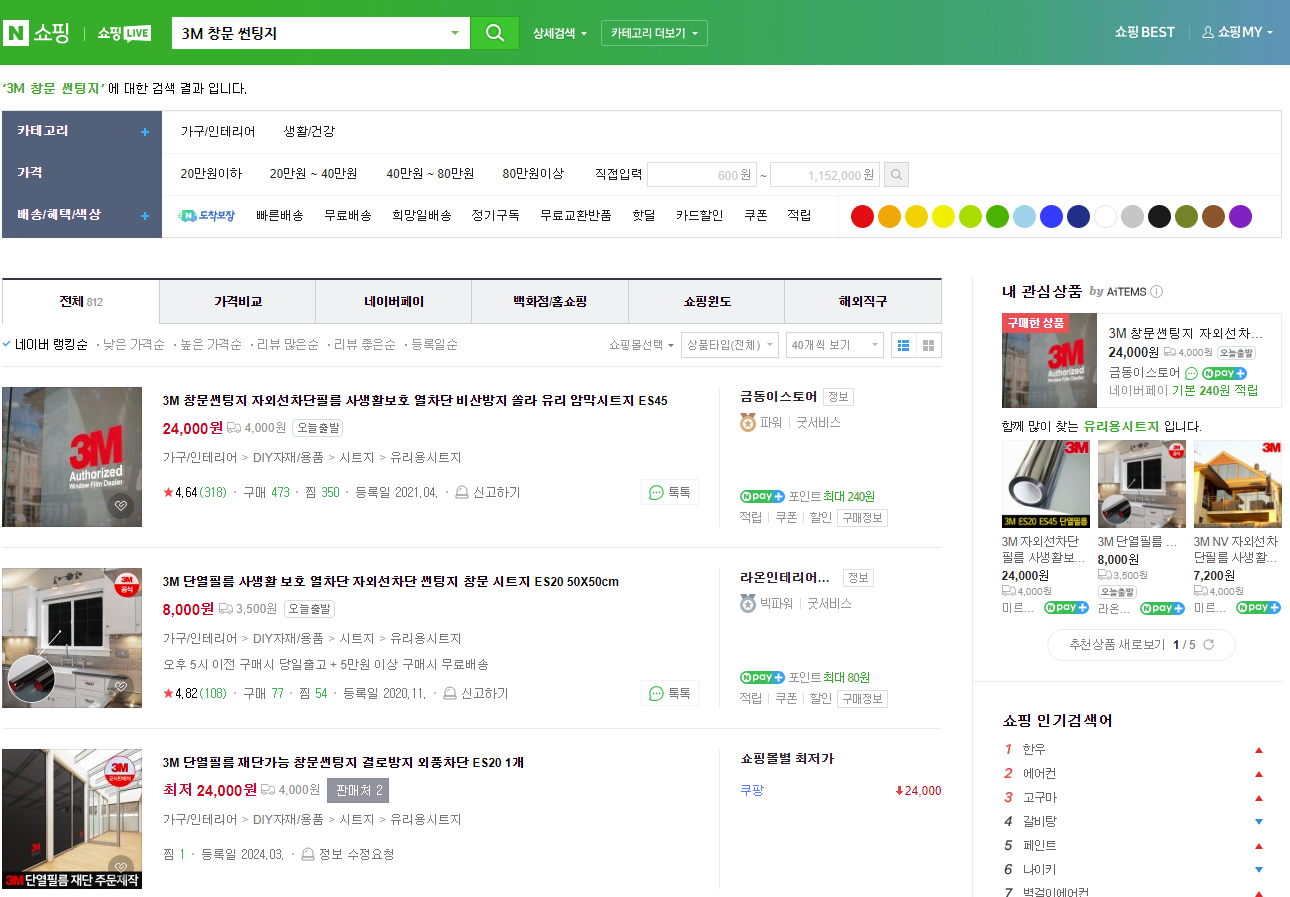The image size is (1290, 897).
Task: Click the green search magnifier button
Action: coord(495,33)
